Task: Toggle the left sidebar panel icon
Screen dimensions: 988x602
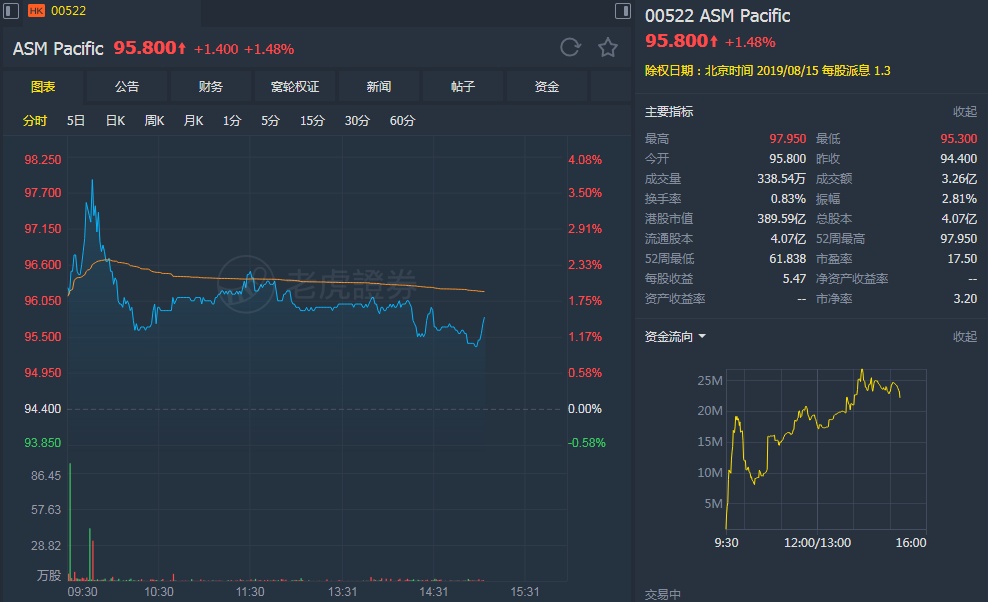Action: point(11,11)
